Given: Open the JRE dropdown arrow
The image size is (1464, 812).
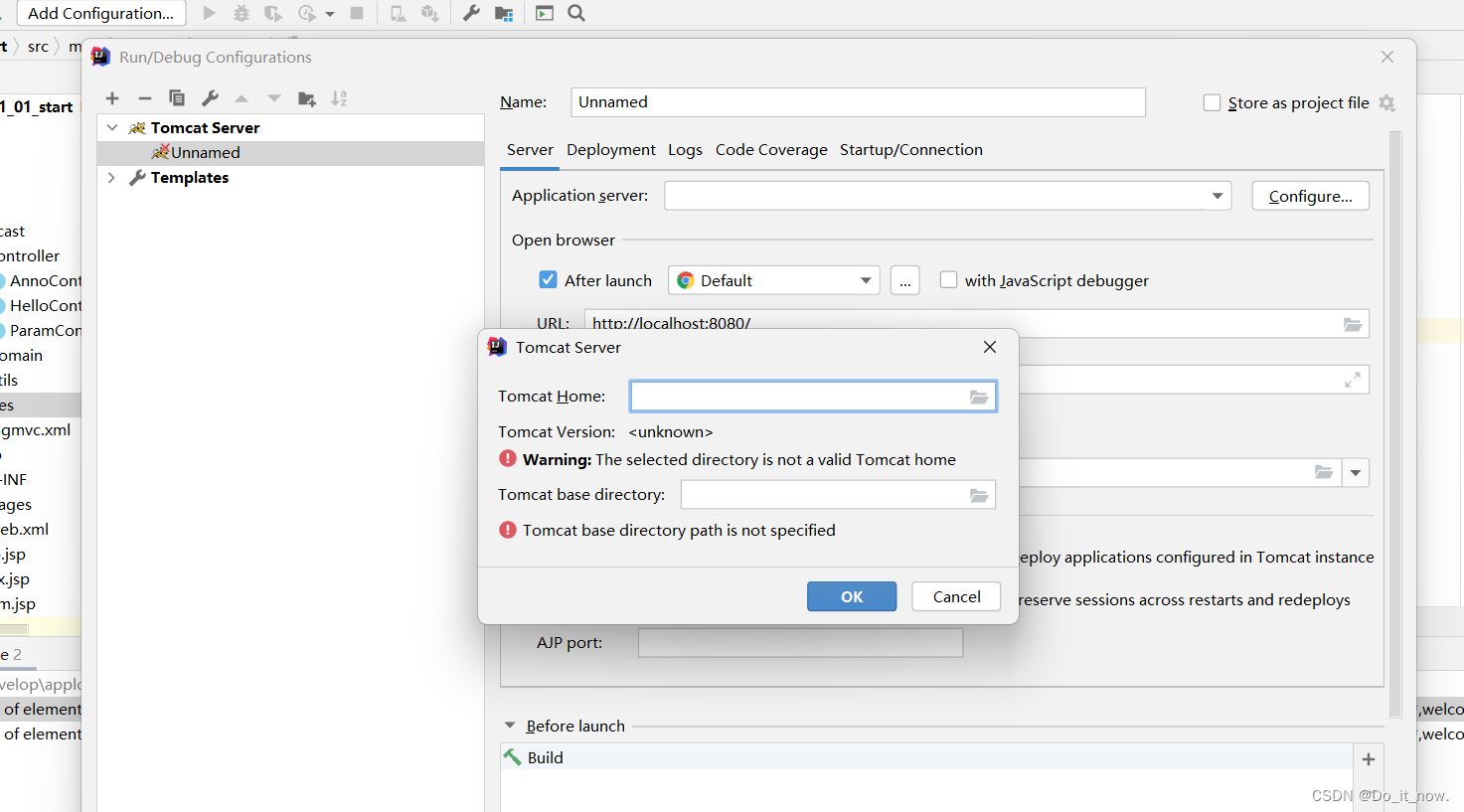Looking at the screenshot, I should (x=1356, y=472).
